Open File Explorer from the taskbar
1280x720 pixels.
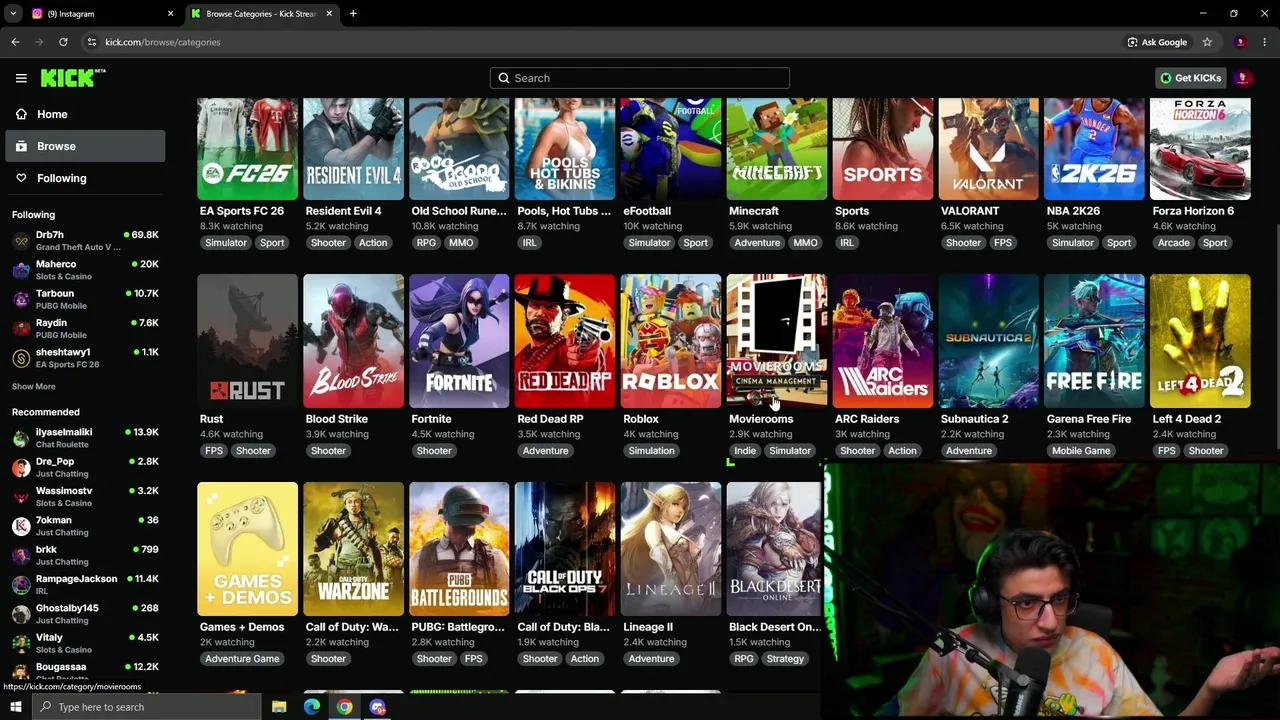coord(279,707)
